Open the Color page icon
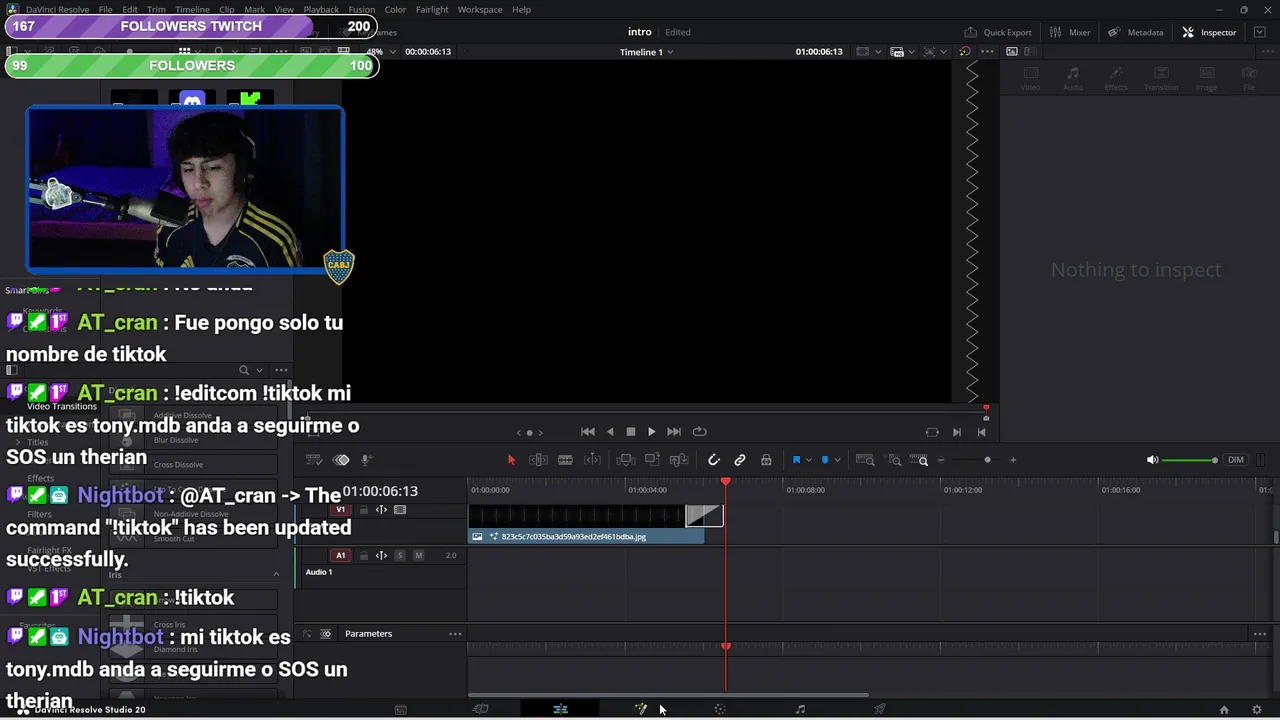This screenshot has height=720, width=1280. 719,709
